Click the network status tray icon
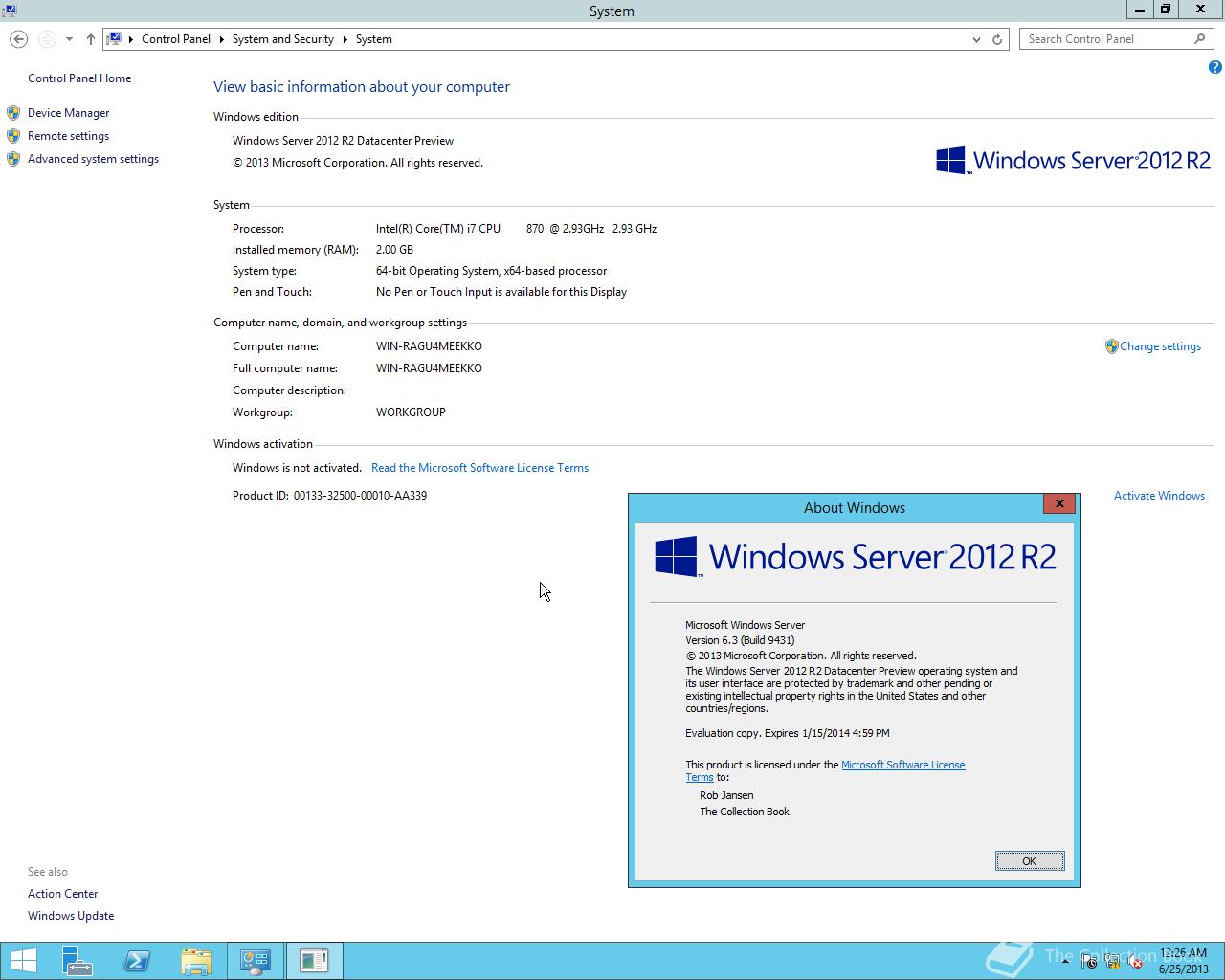This screenshot has width=1225, height=980. click(x=1113, y=962)
